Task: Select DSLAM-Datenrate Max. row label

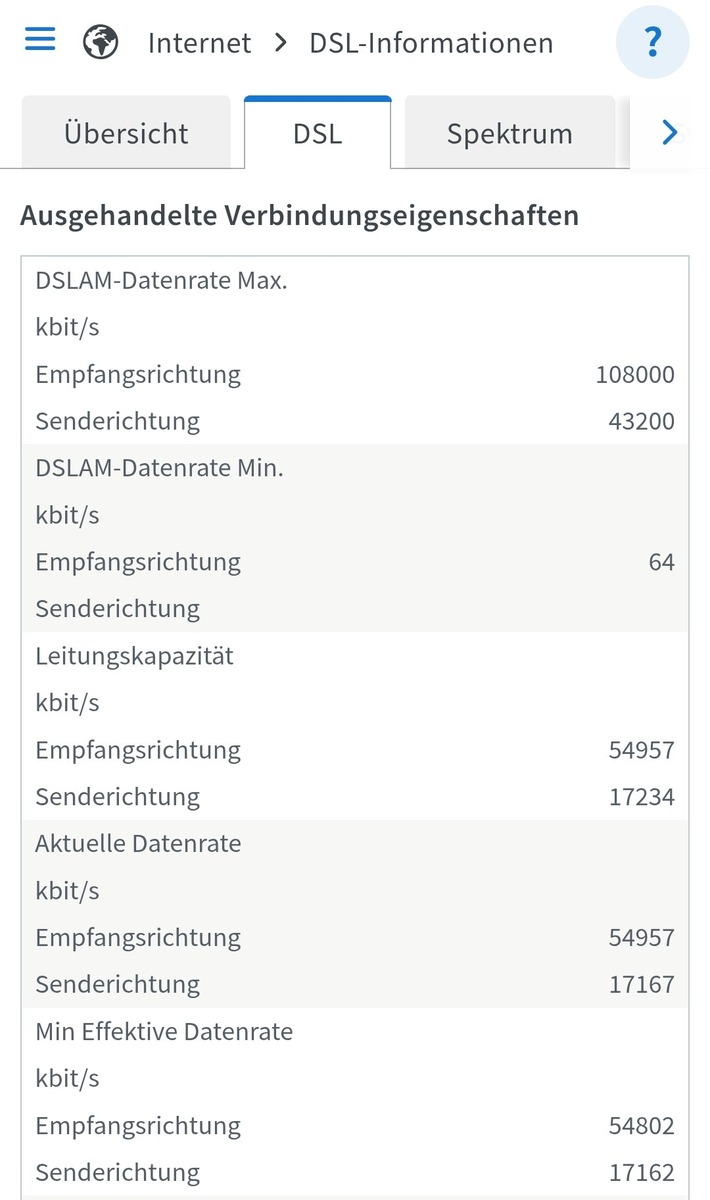Action: tap(161, 281)
